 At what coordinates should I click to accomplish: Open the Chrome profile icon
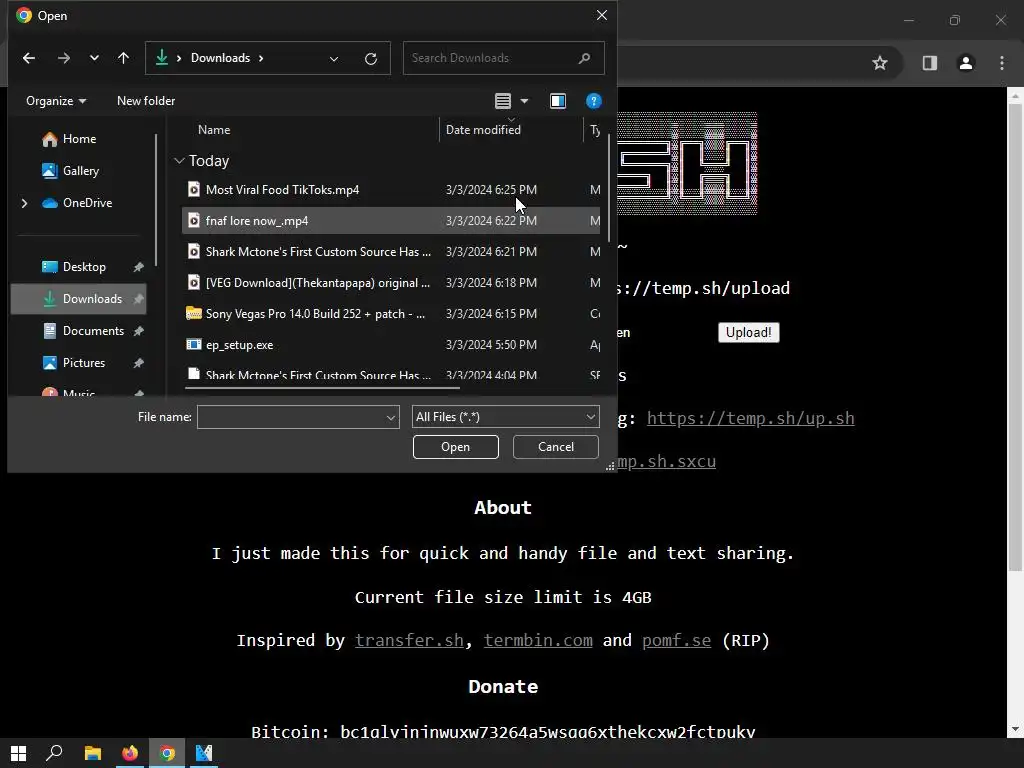(x=965, y=63)
